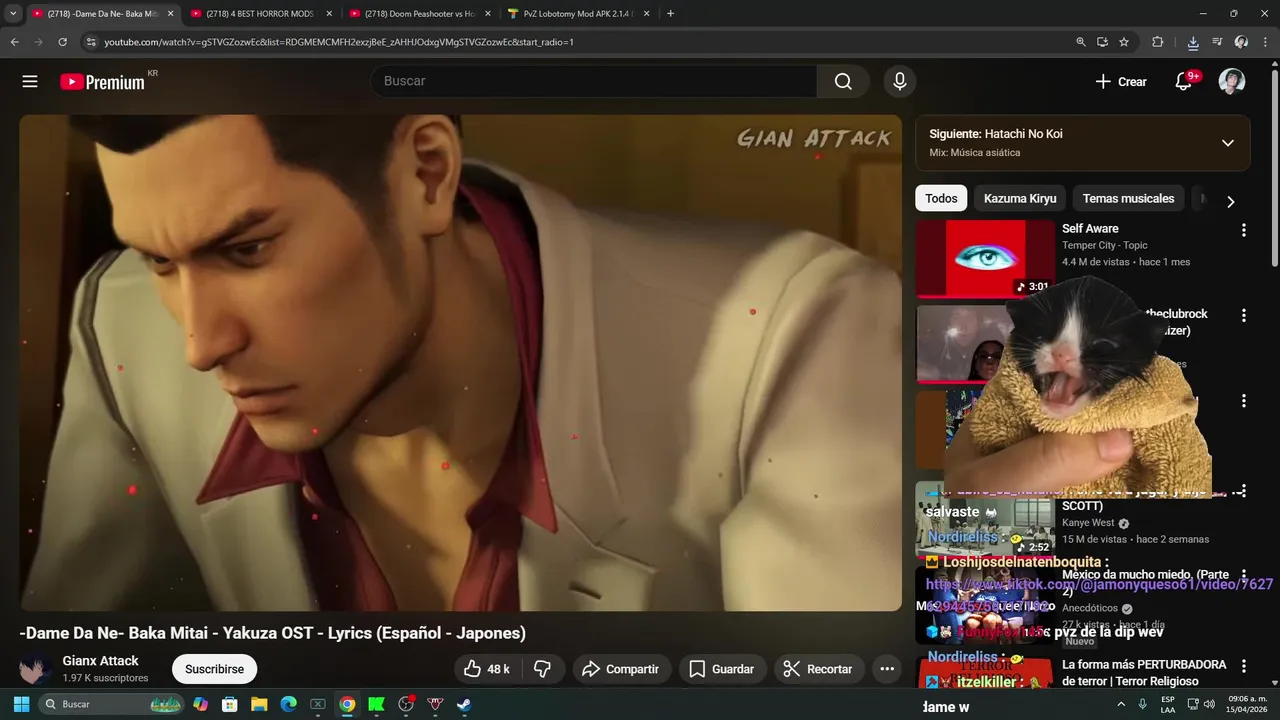Switch to Doom Peashooter vs tab
Screen dimensions: 1280x720
click(419, 14)
